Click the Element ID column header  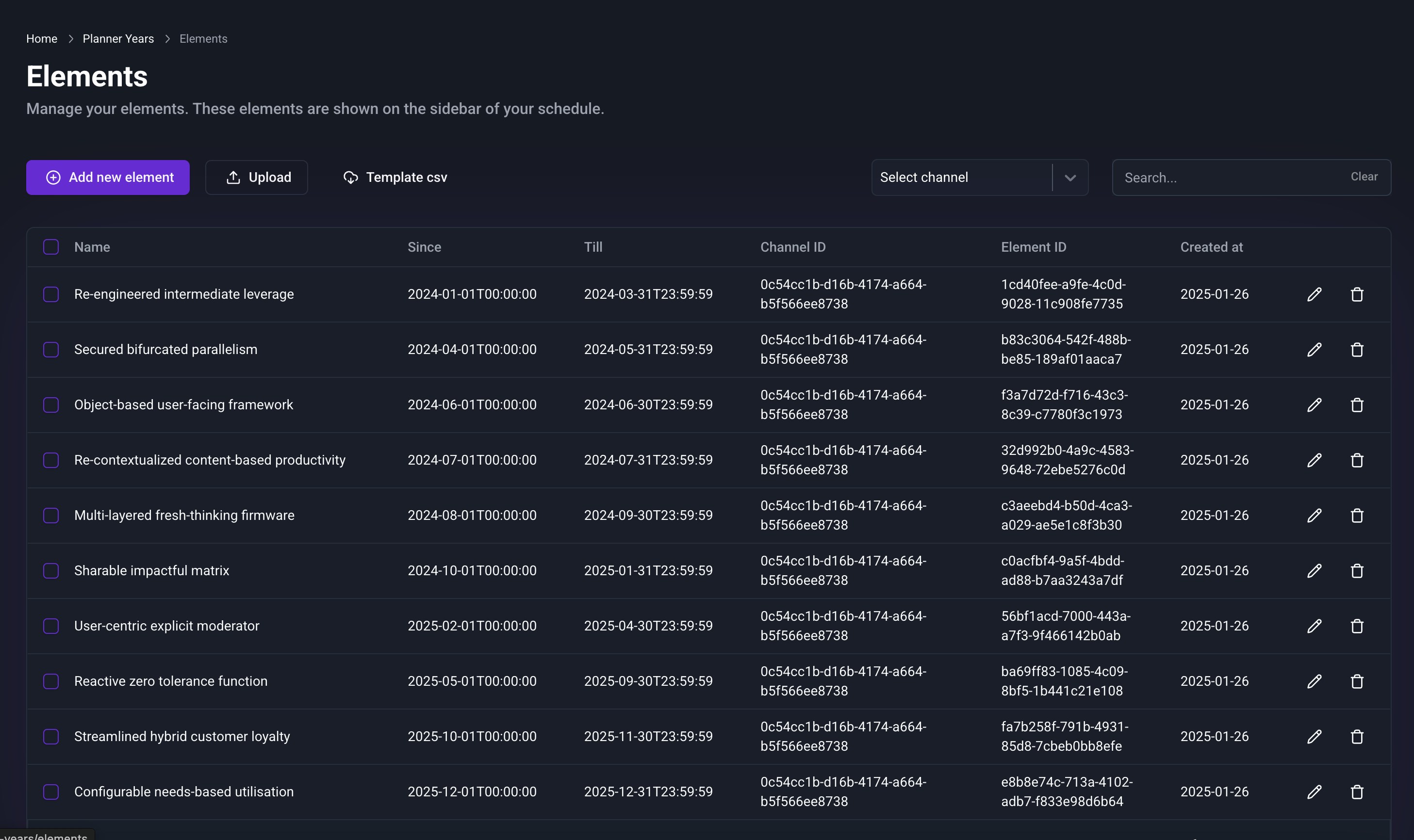(1034, 247)
